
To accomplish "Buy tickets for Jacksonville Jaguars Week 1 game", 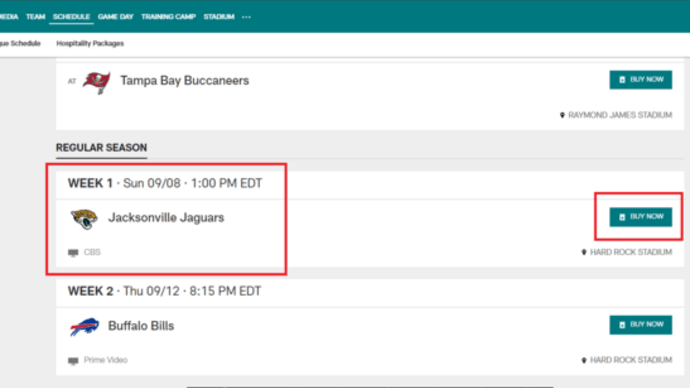I will point(641,217).
